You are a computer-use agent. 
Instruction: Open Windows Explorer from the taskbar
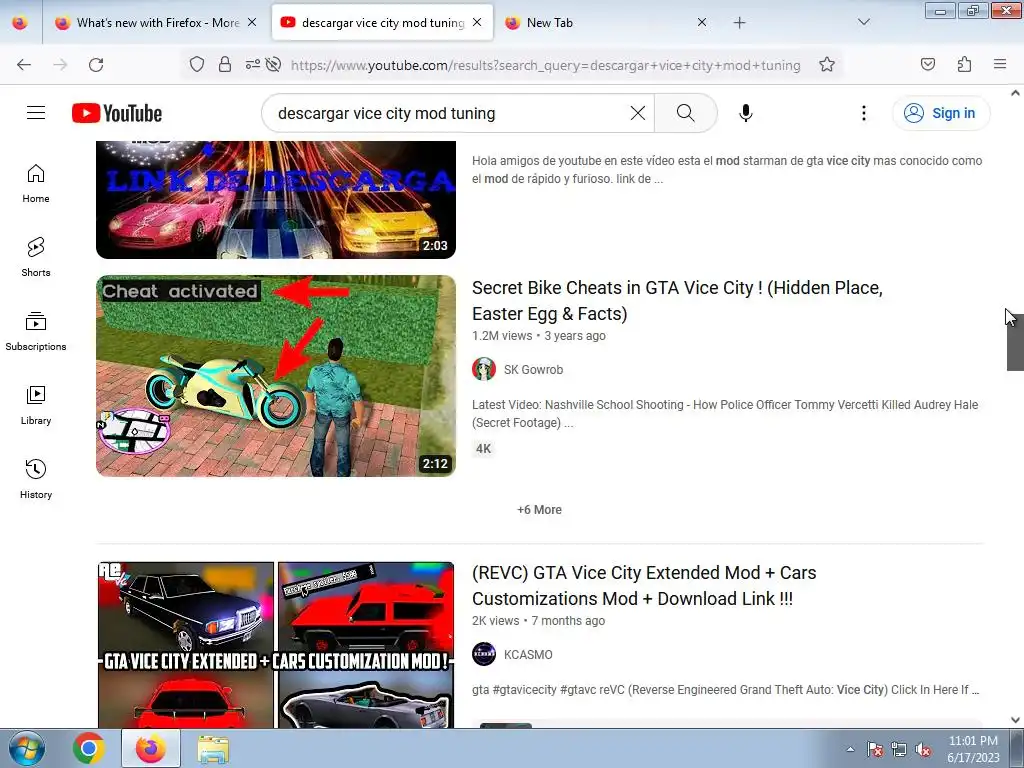pos(213,748)
